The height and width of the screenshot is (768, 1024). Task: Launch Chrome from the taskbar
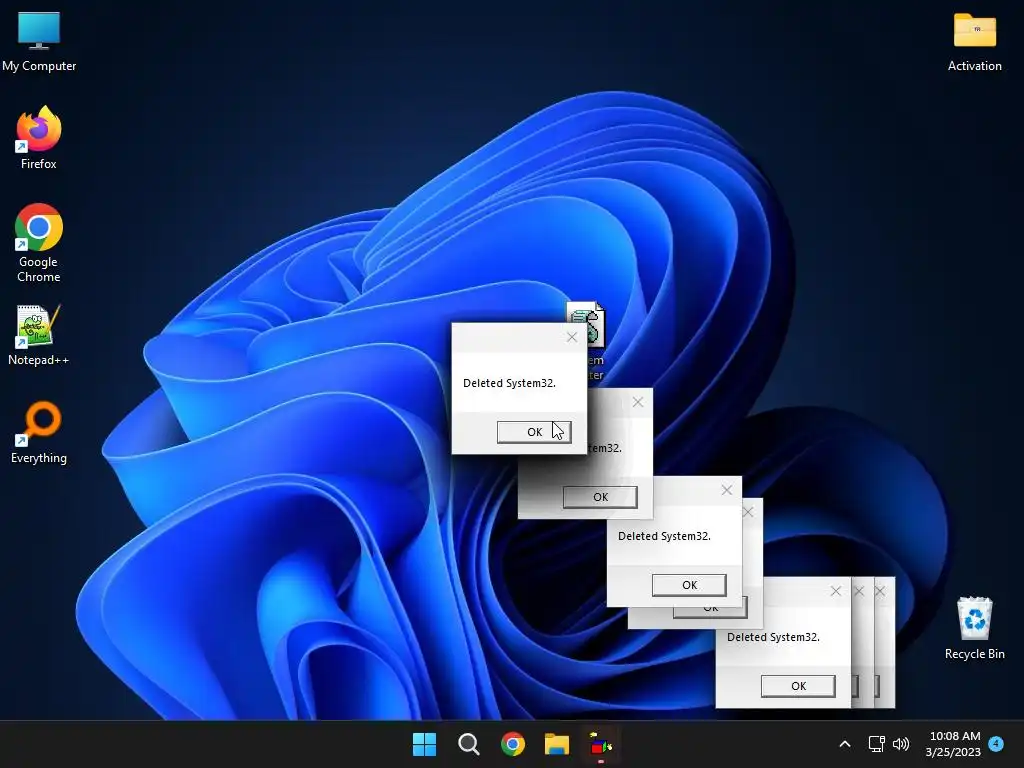[513, 744]
